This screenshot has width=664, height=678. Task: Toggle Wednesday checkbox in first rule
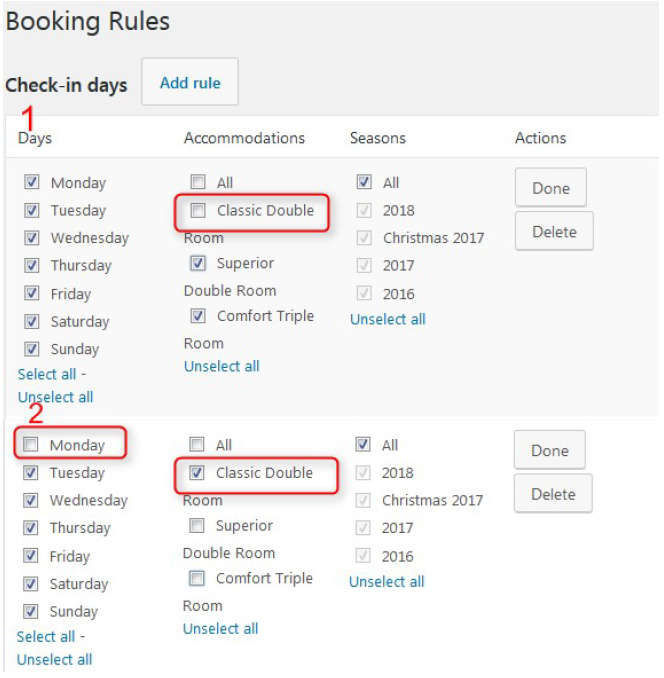[32, 238]
